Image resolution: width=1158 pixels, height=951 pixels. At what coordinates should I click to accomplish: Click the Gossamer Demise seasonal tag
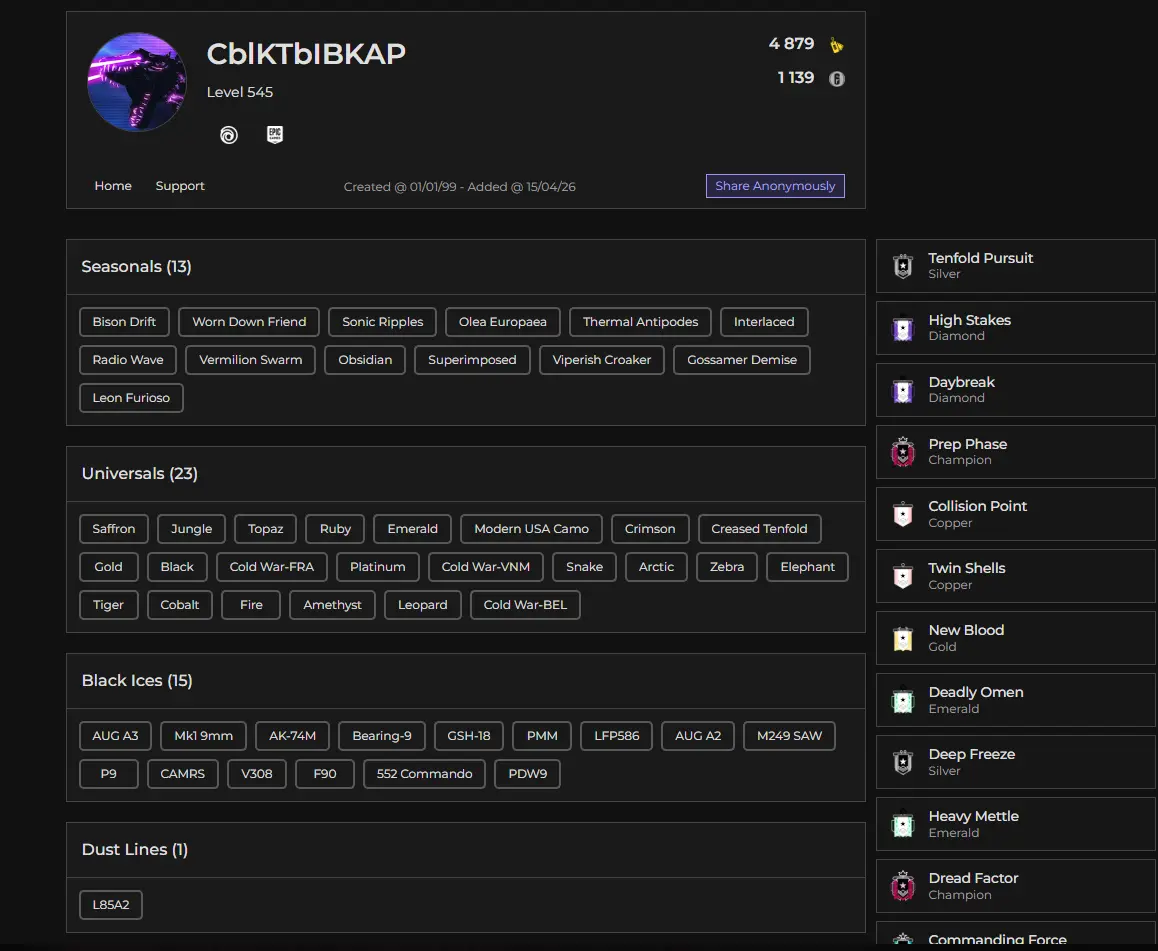tap(741, 360)
